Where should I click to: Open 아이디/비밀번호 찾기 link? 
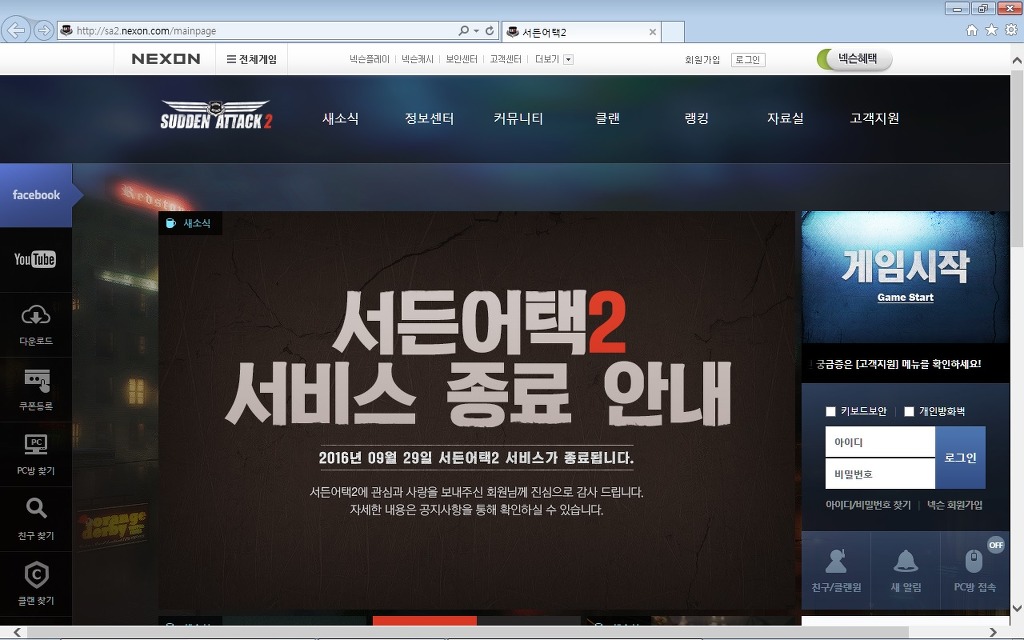pos(868,505)
